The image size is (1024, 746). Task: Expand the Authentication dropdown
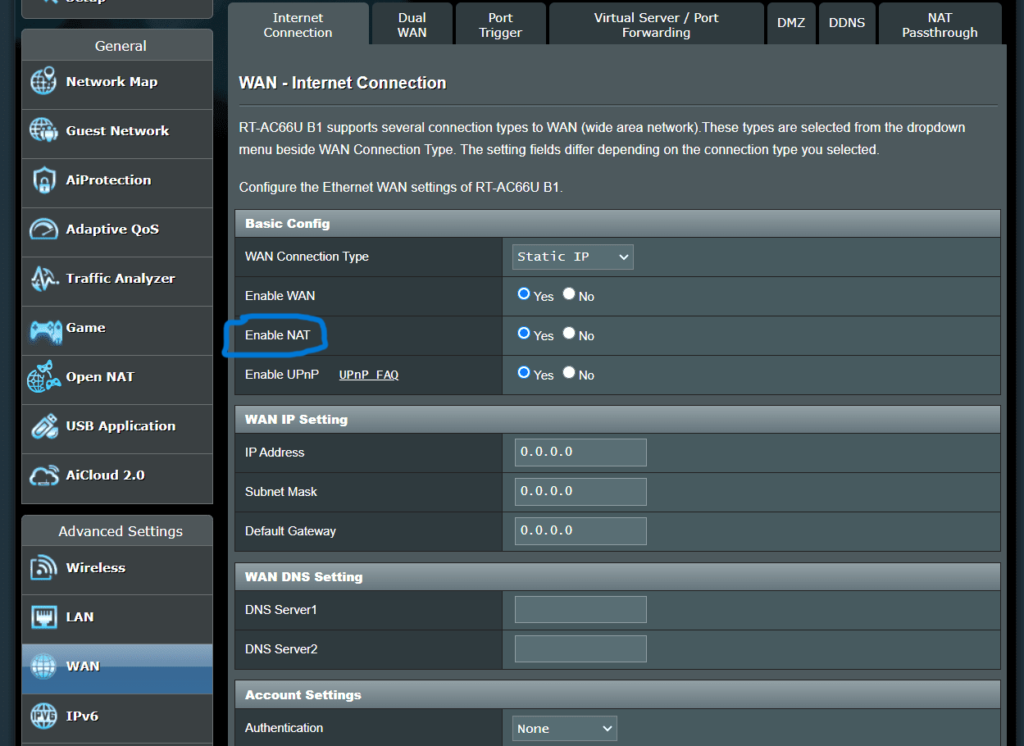point(565,729)
